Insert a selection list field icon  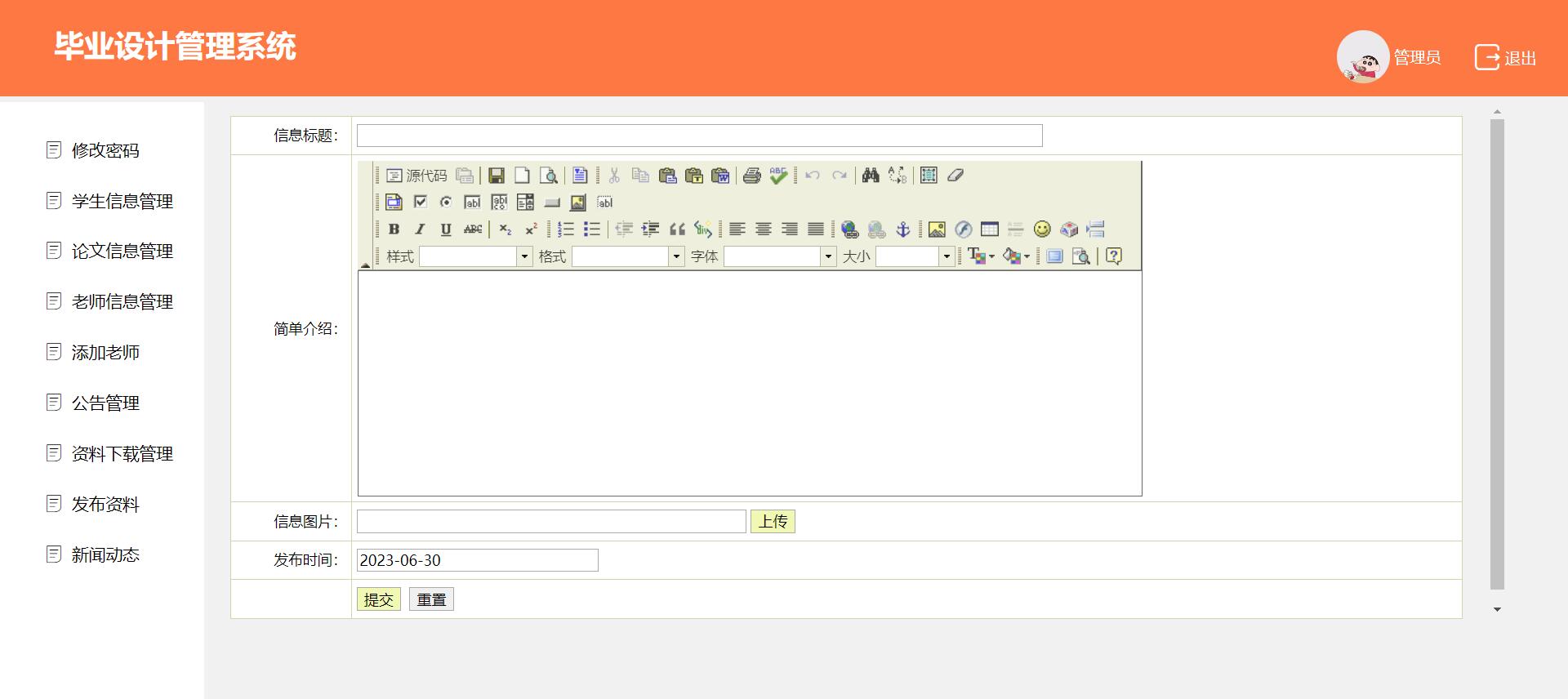point(525,203)
